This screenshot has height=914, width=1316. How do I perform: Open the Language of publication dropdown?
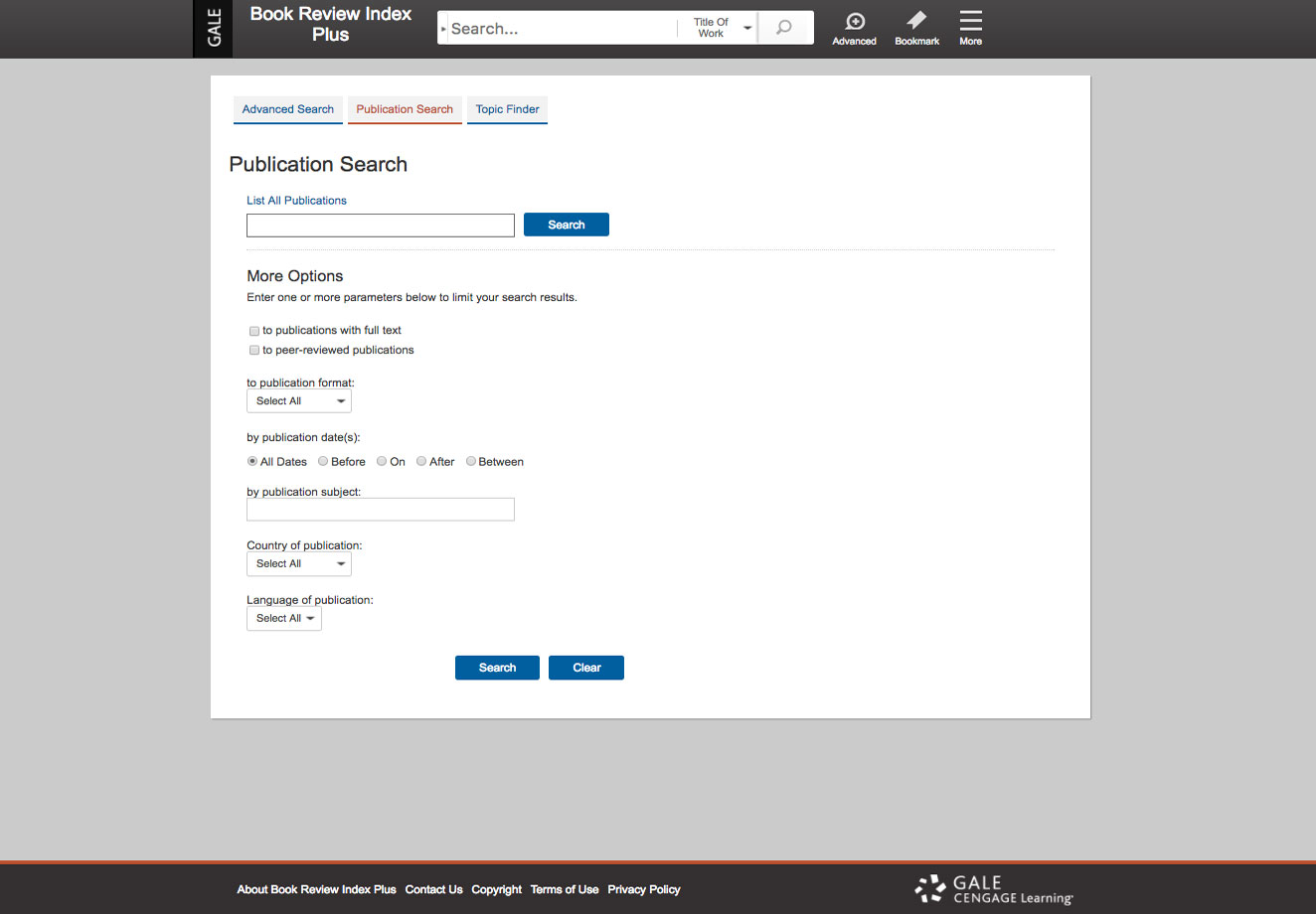[284, 619]
